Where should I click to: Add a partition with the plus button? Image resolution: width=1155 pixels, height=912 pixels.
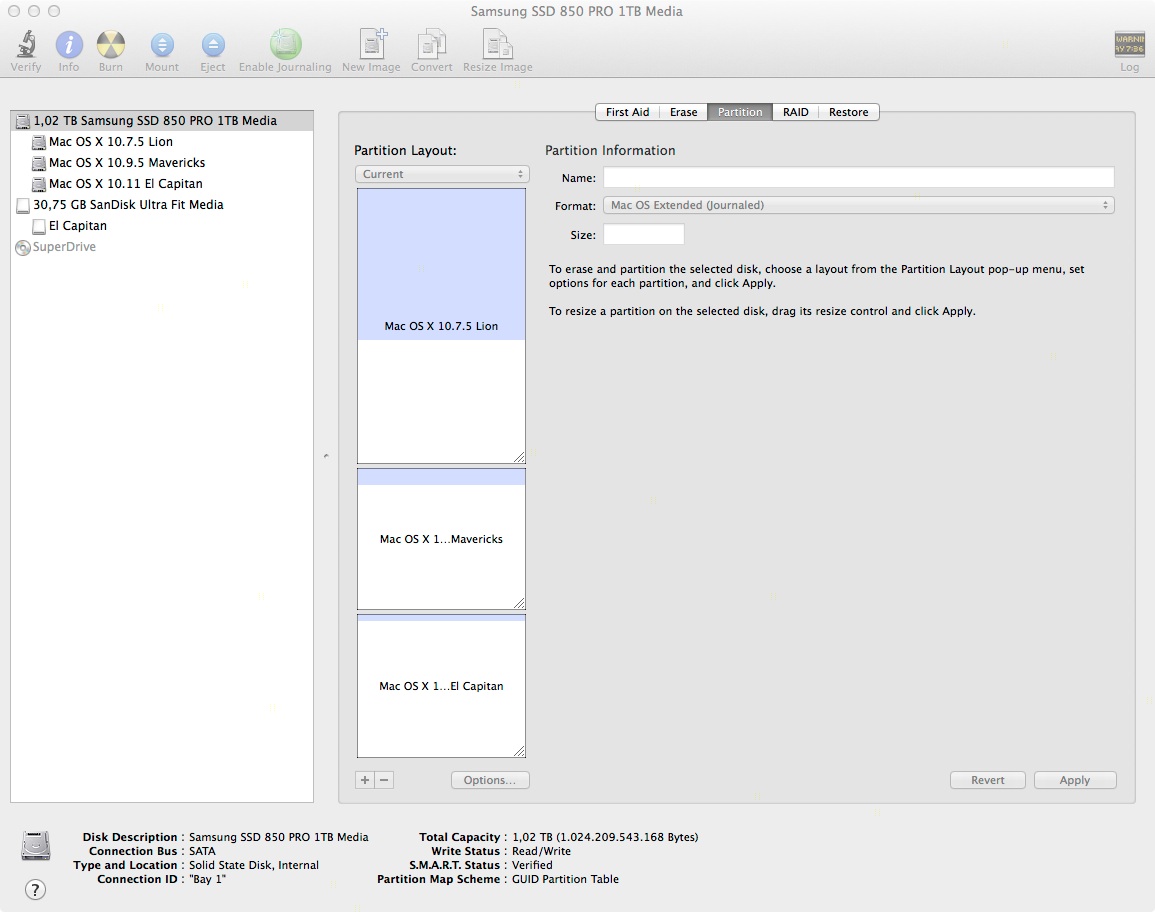pos(365,780)
